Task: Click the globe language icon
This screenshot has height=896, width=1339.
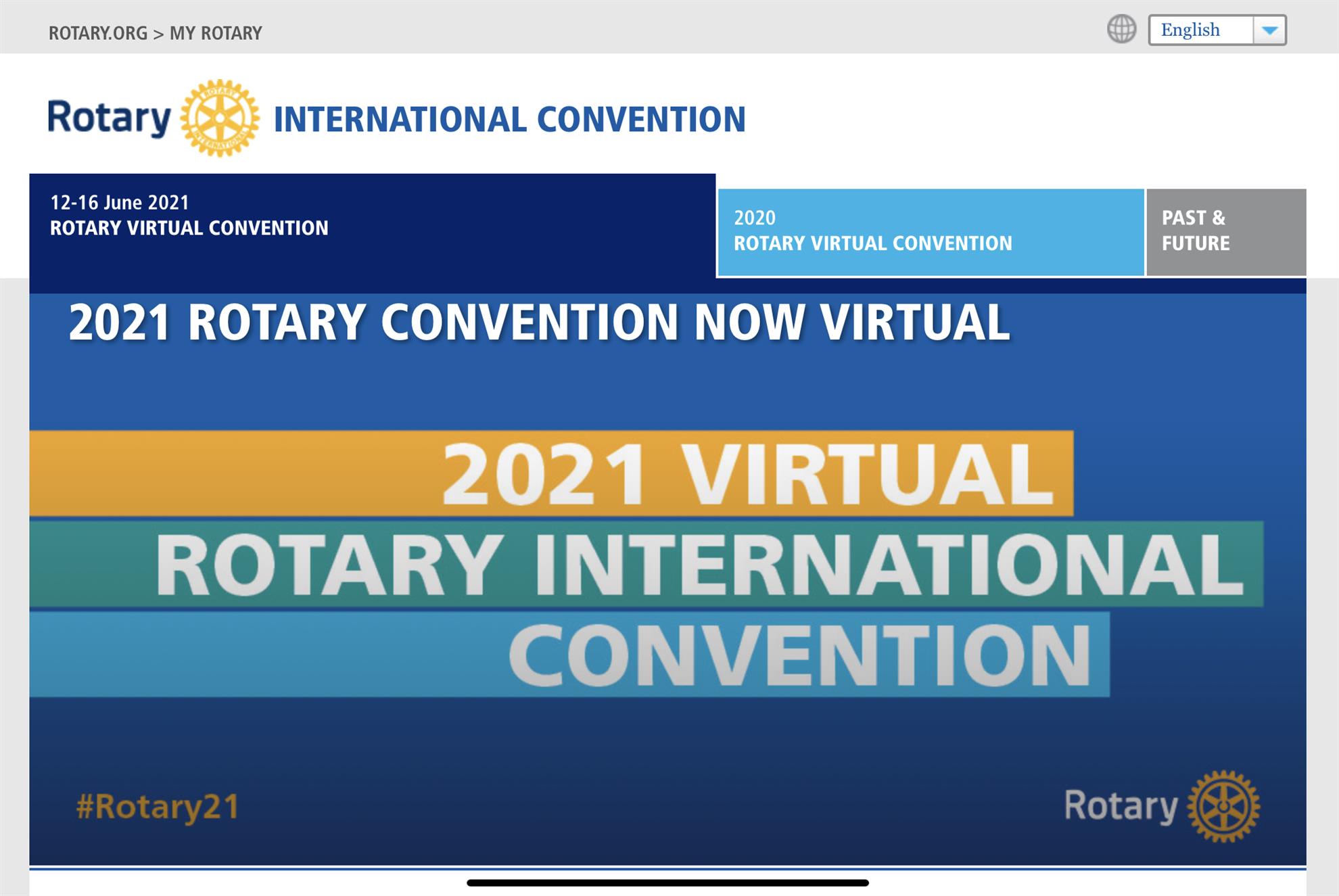Action: pos(1121,30)
